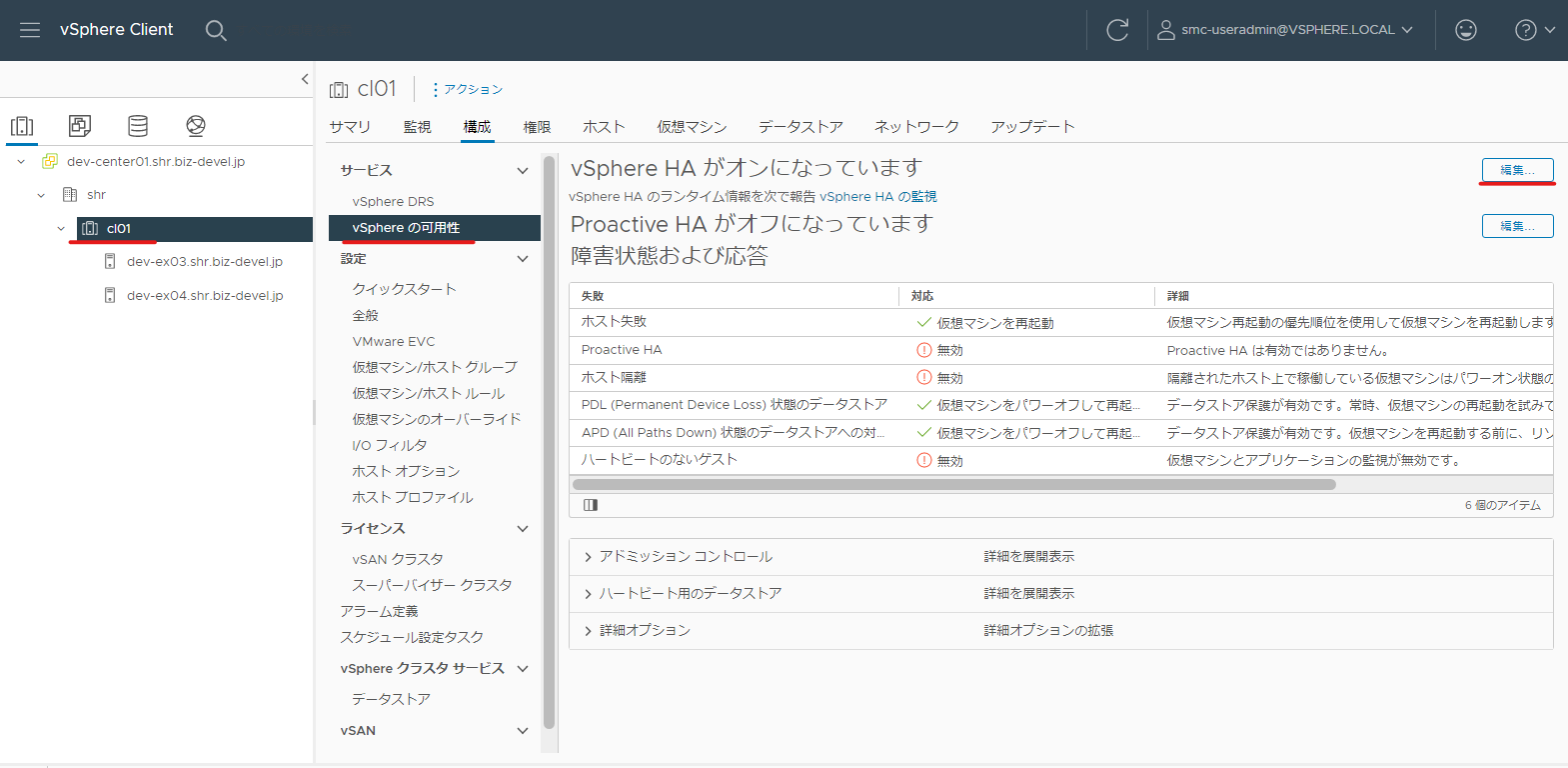Click the table horizontal scrollbar
The width and height of the screenshot is (1568, 768).
[954, 484]
